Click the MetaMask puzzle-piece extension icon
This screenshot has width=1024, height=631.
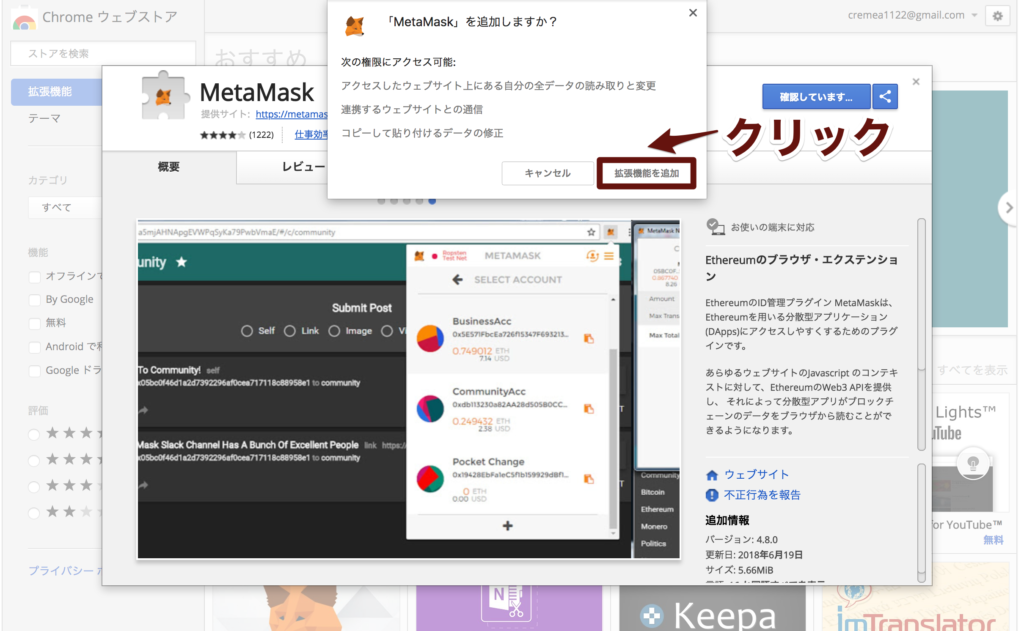pos(164,96)
